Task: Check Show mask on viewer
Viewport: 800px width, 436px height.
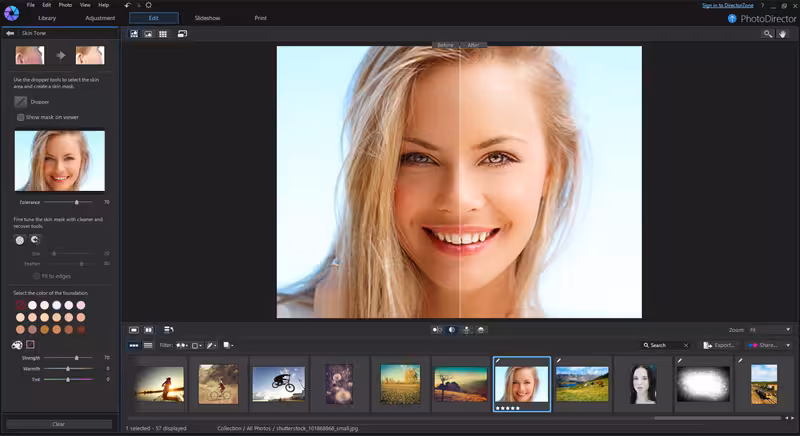Action: (20, 117)
